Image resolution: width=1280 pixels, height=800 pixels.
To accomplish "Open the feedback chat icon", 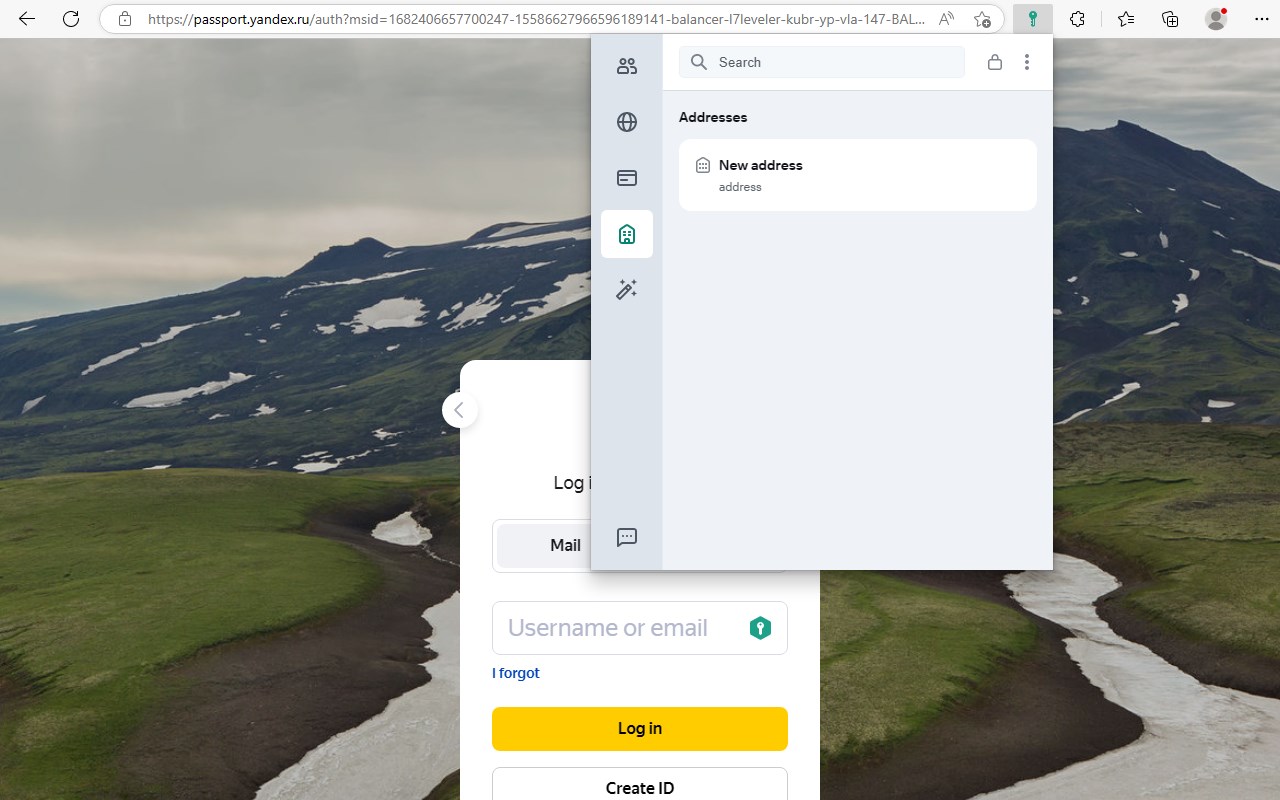I will click(x=627, y=537).
